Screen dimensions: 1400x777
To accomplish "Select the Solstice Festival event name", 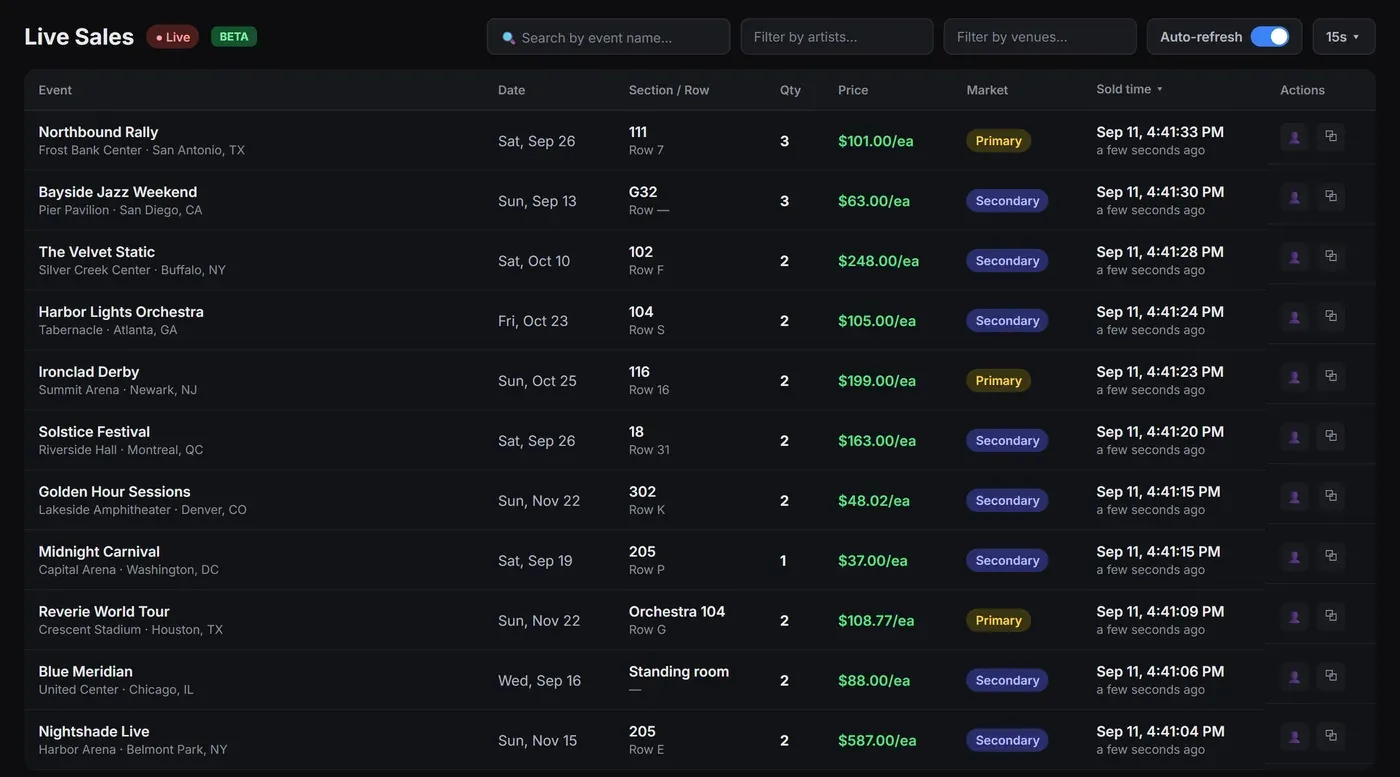I will tap(94, 432).
